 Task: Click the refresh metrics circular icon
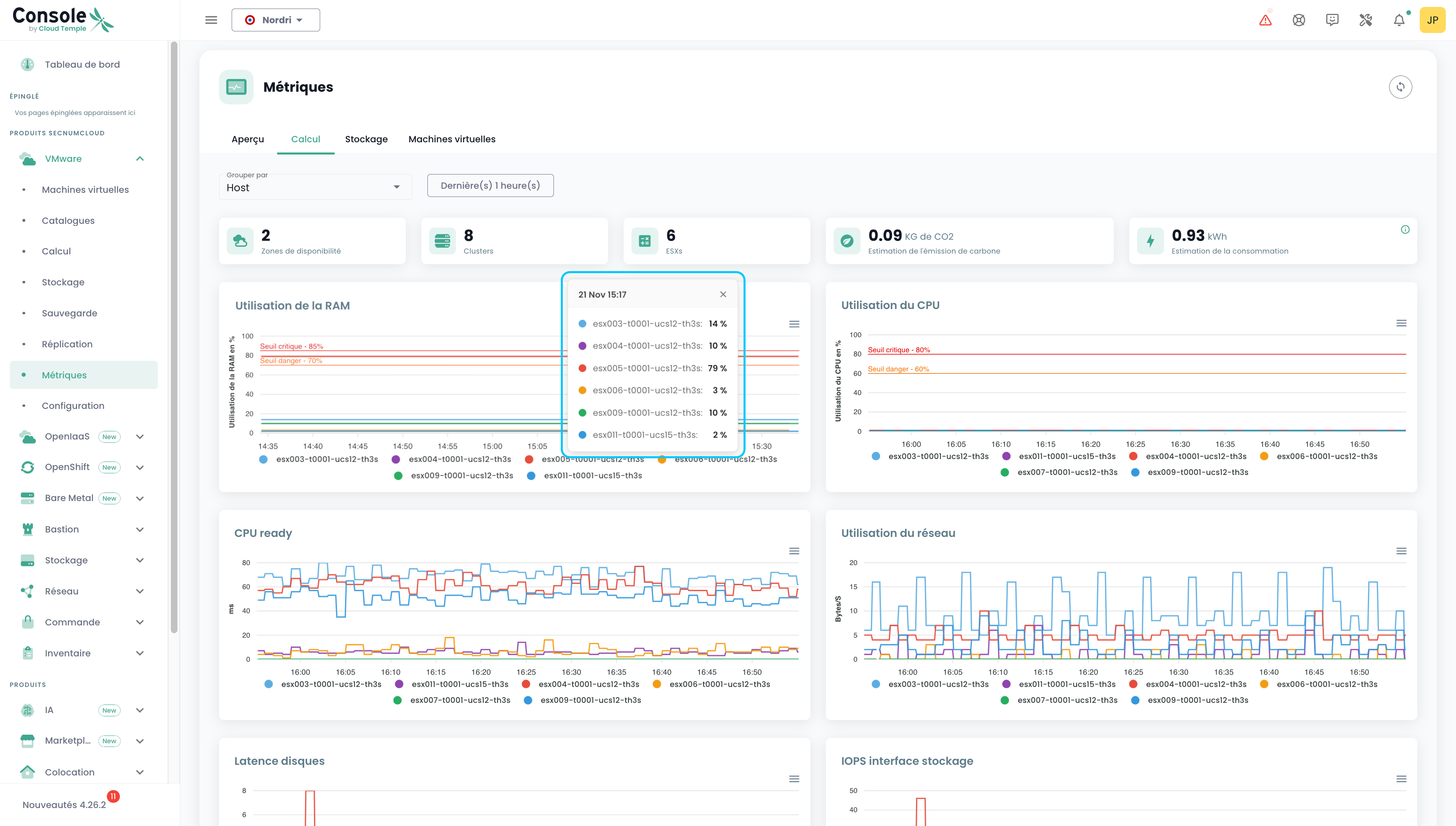point(1400,87)
